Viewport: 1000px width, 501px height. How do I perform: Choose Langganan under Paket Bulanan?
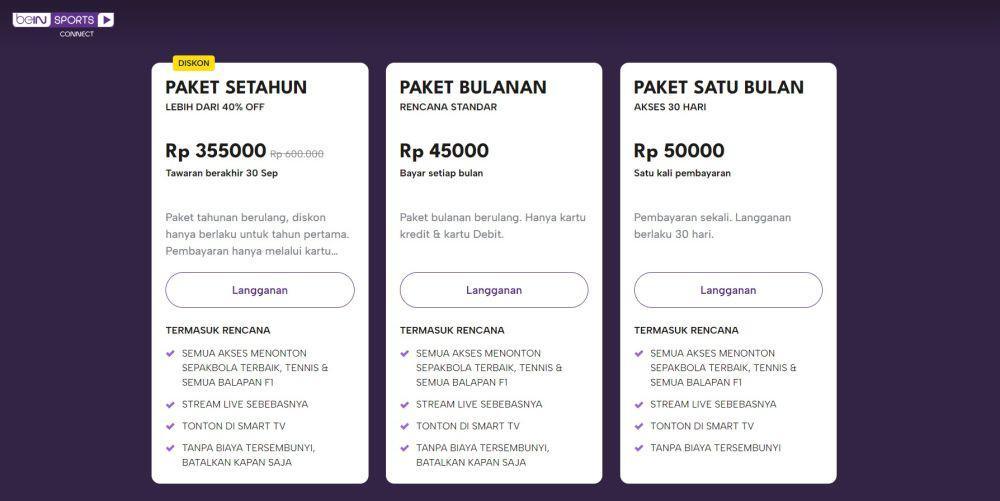494,290
